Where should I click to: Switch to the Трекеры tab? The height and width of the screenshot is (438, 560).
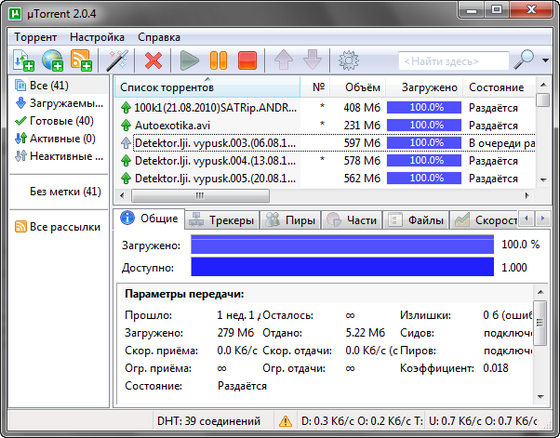[x=222, y=220]
